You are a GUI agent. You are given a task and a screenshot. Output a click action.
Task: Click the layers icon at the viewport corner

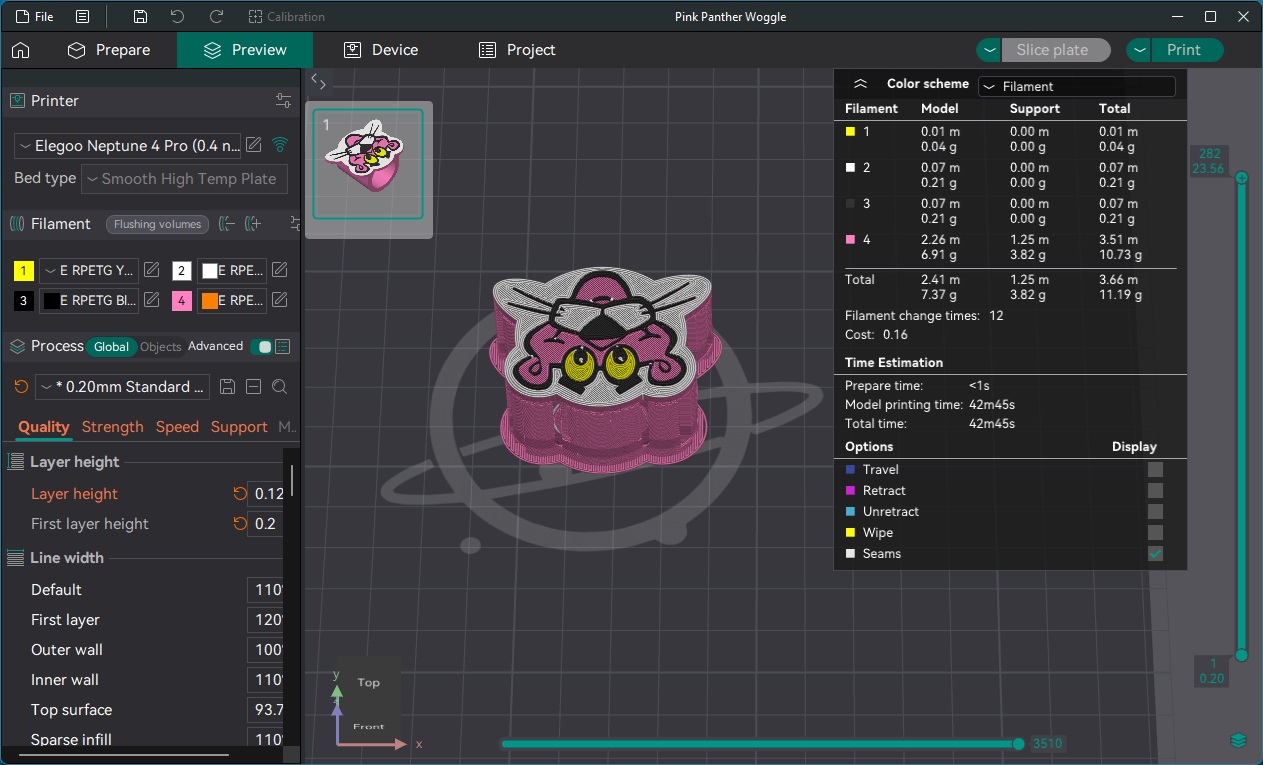click(x=1239, y=740)
